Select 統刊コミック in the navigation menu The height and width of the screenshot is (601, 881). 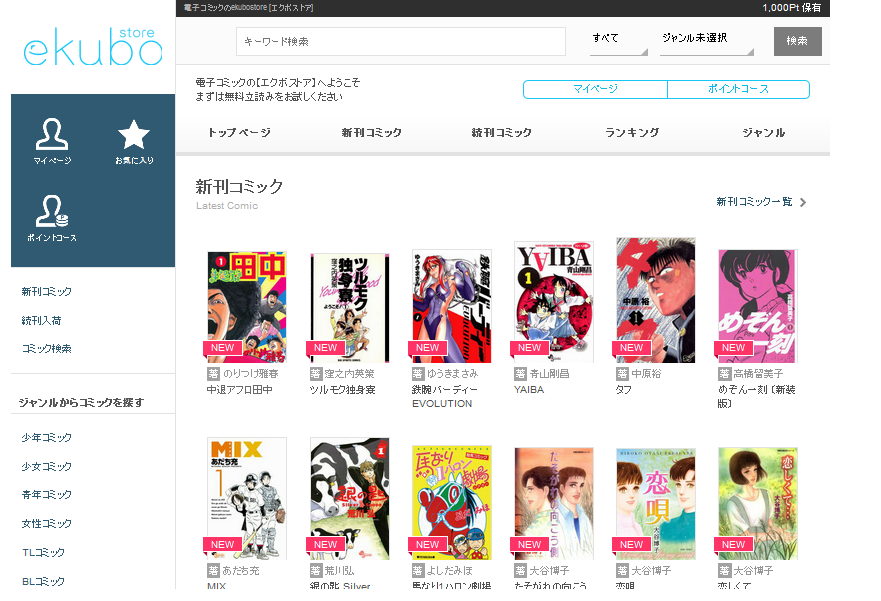[503, 131]
